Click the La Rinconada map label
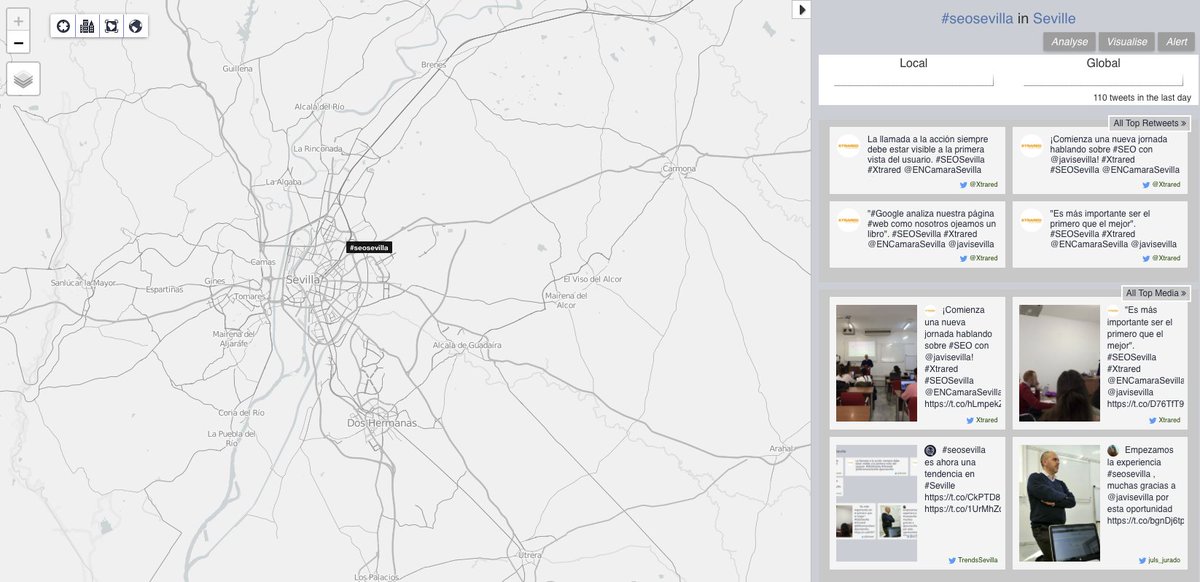Screen dimensions: 1200x582 click(x=317, y=148)
